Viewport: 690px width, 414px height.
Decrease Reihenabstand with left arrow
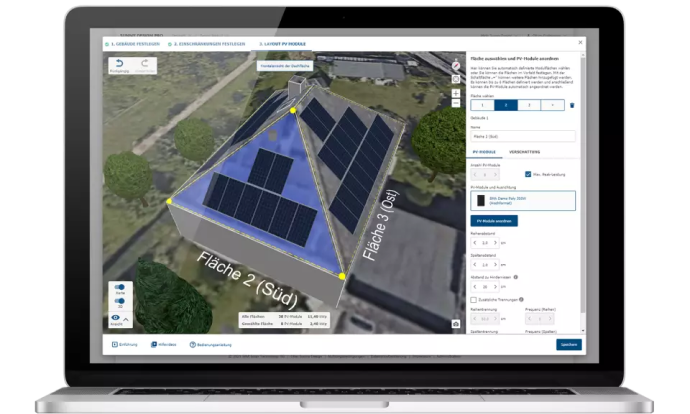point(475,243)
